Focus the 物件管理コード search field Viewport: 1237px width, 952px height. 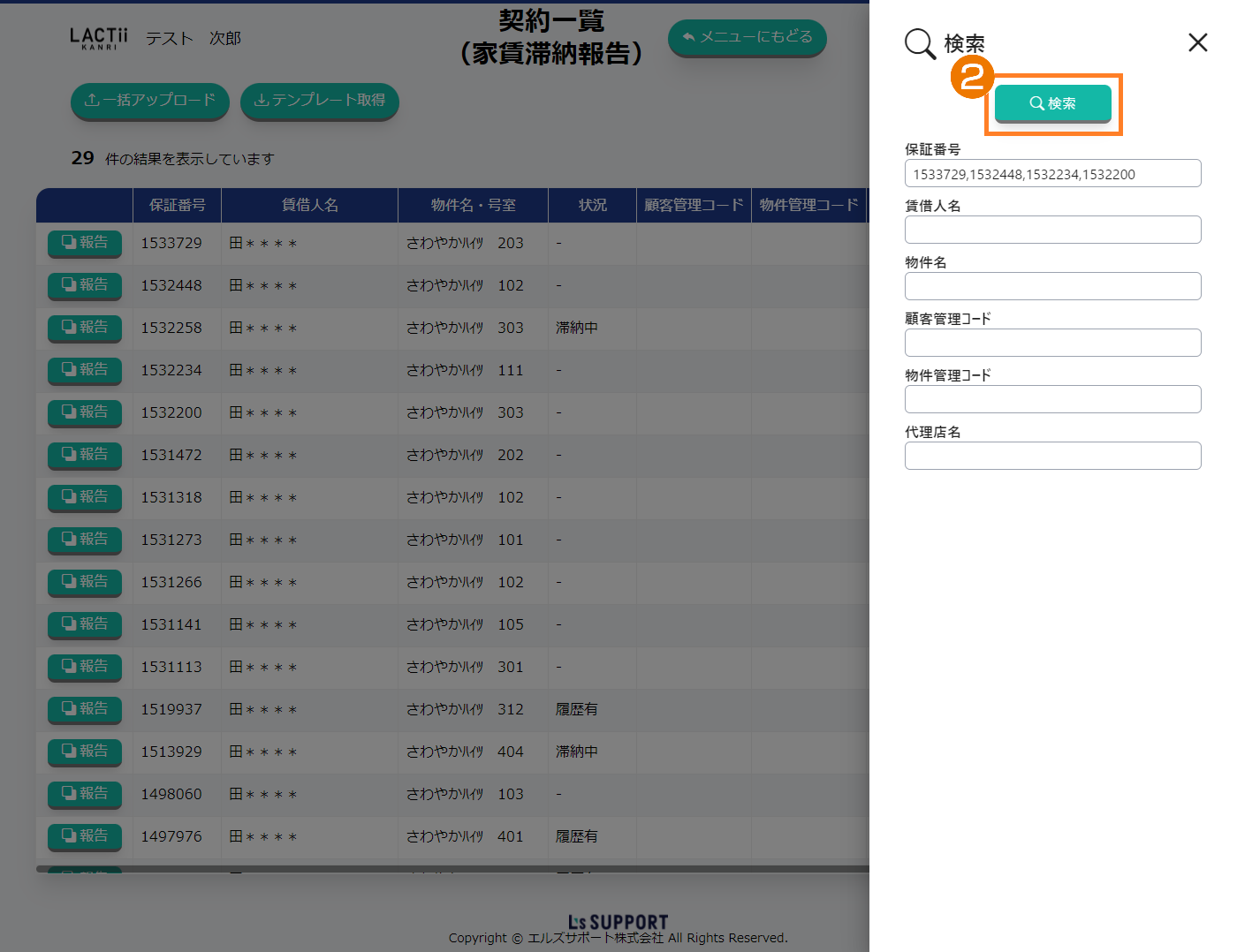[x=1052, y=399]
